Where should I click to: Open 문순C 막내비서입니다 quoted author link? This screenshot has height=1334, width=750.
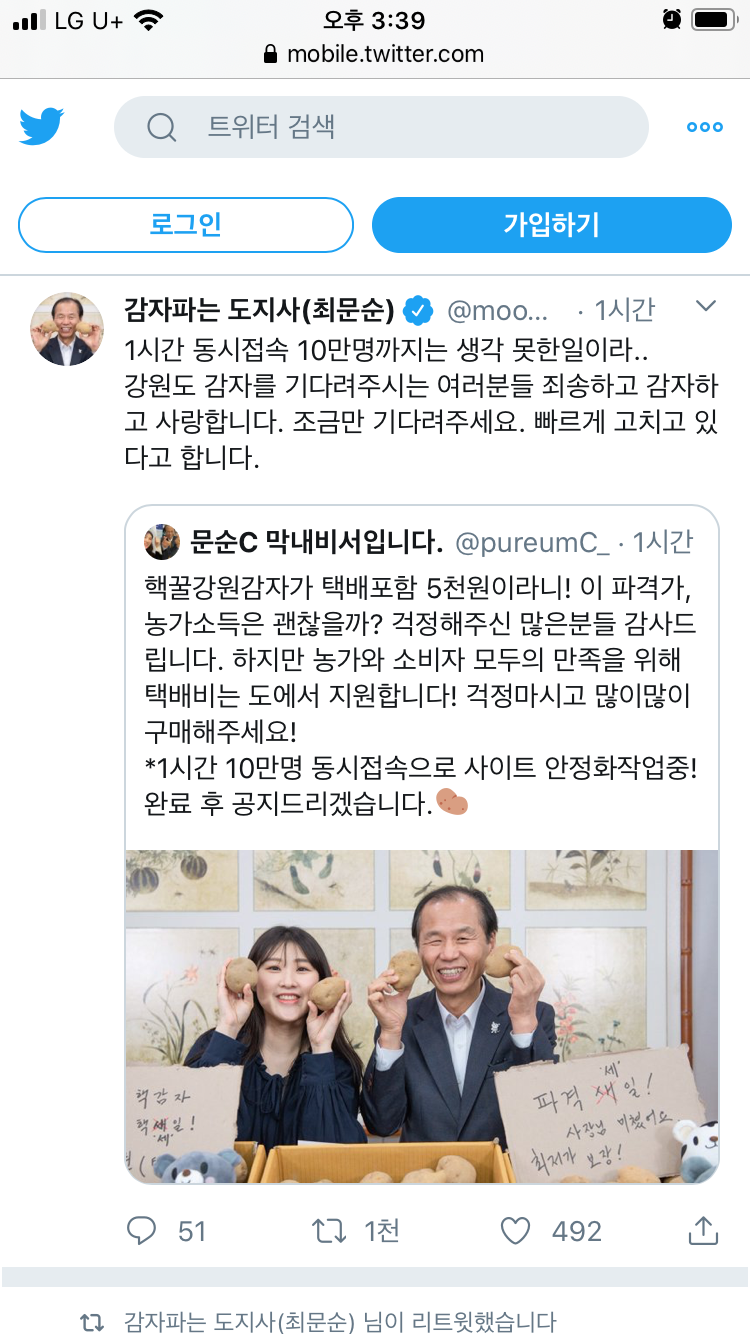317,543
